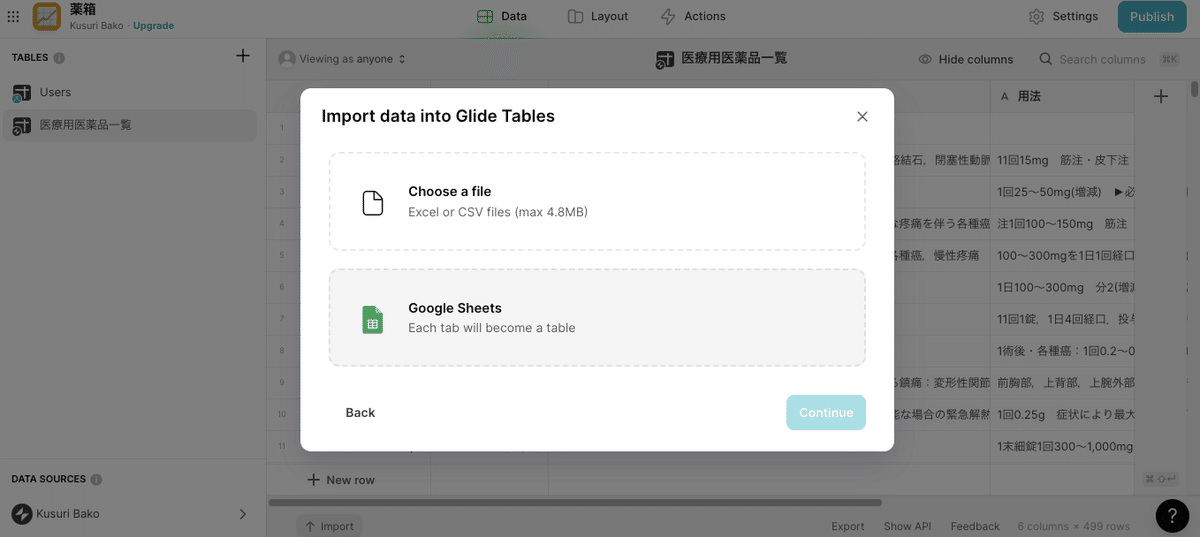Select the Google Sheets import option

pyautogui.click(x=597, y=317)
